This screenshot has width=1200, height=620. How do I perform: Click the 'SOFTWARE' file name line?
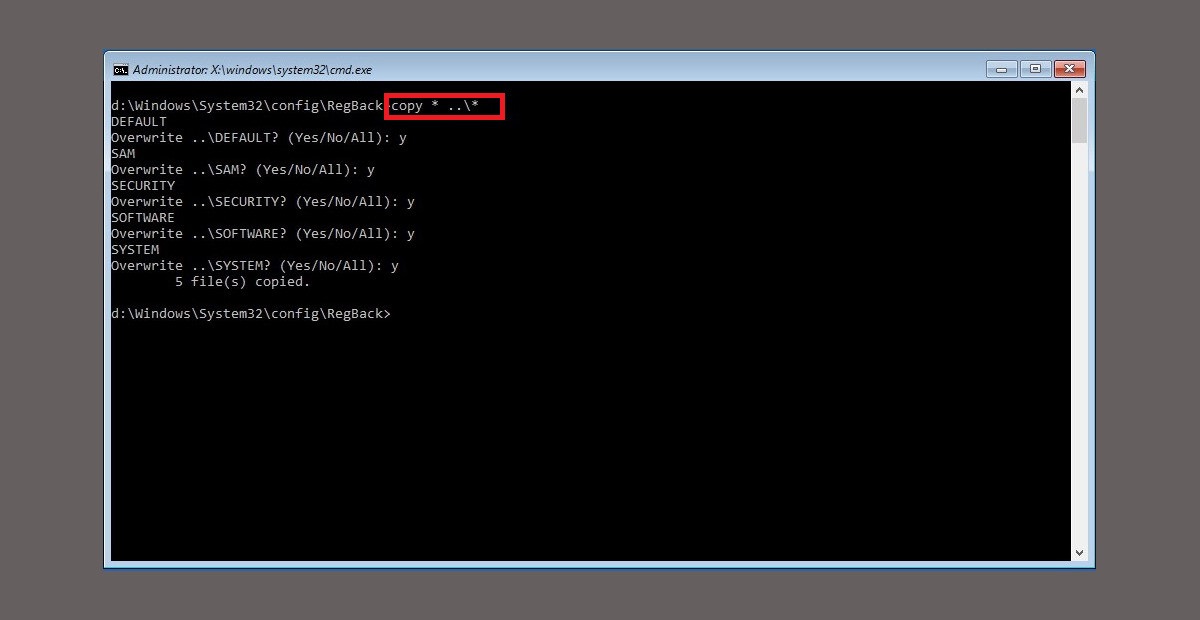coord(143,218)
